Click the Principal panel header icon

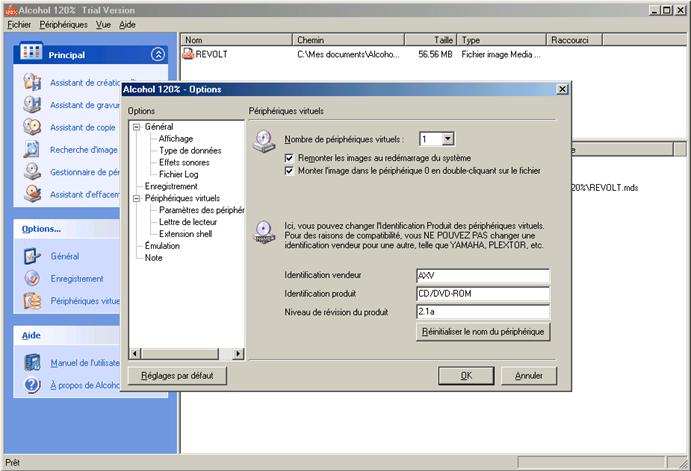(31, 52)
